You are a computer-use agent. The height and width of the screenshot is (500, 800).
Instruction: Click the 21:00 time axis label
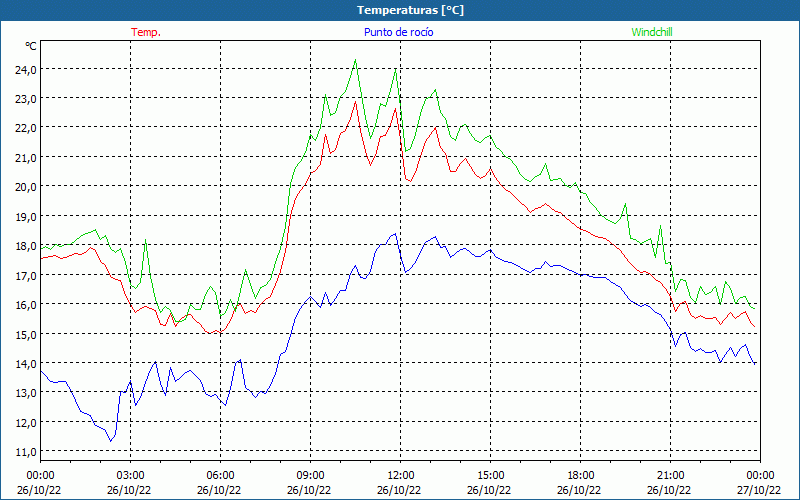(670, 476)
